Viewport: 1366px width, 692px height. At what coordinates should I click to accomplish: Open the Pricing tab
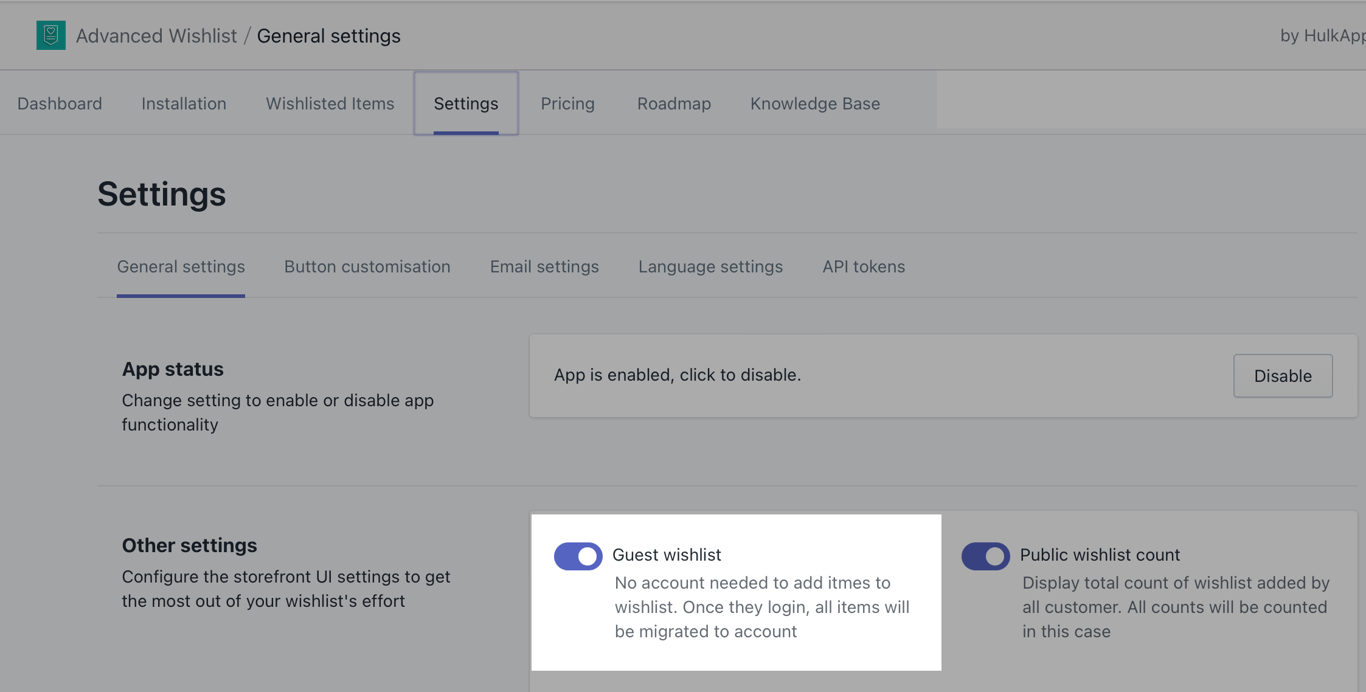(x=568, y=104)
